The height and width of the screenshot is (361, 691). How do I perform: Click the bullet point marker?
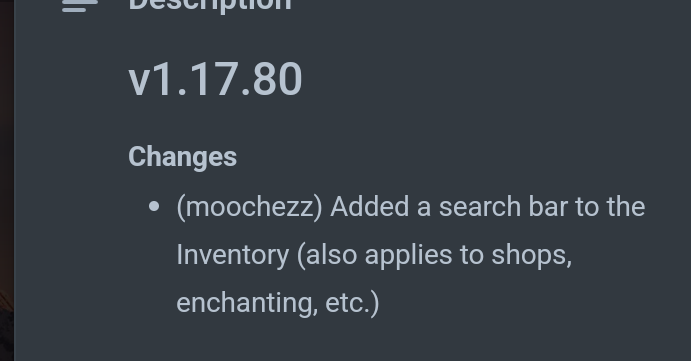(154, 206)
